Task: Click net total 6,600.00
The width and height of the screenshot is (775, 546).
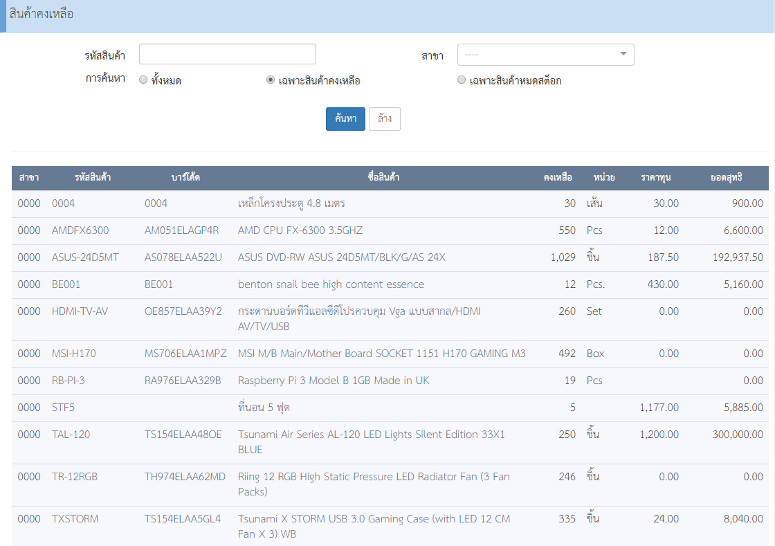Action: (x=743, y=230)
